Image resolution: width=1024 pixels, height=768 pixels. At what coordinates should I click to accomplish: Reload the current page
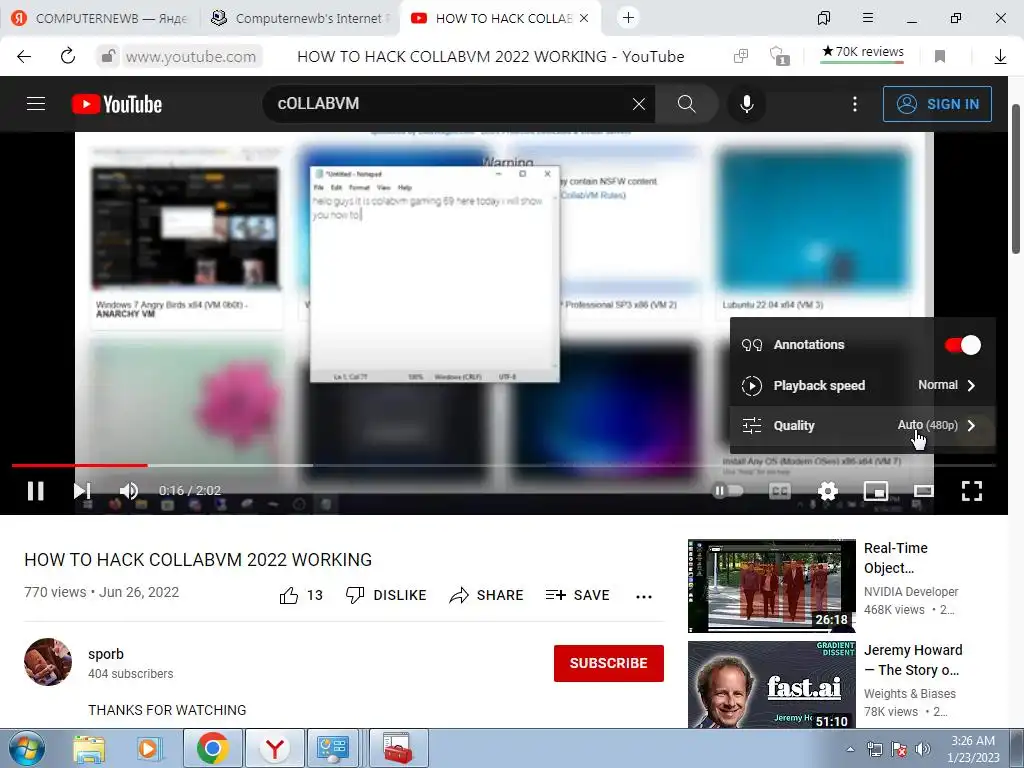click(68, 56)
